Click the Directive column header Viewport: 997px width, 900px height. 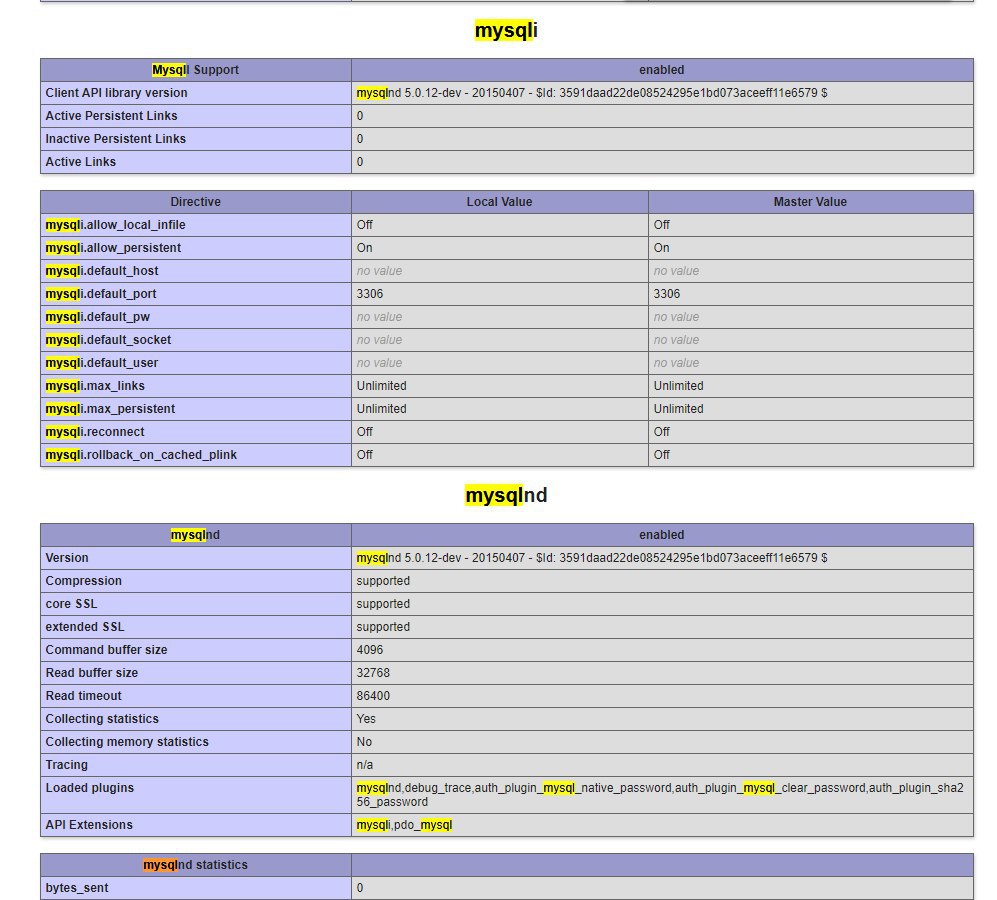195,202
